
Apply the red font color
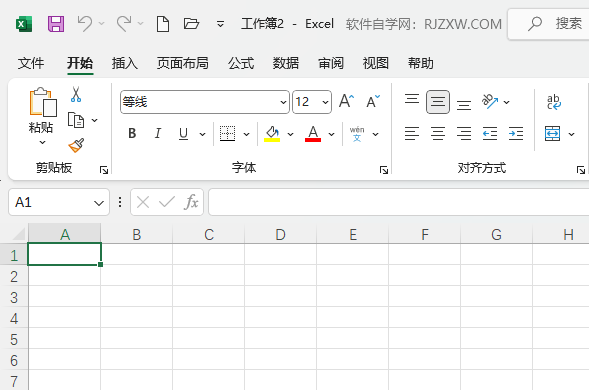[313, 134]
